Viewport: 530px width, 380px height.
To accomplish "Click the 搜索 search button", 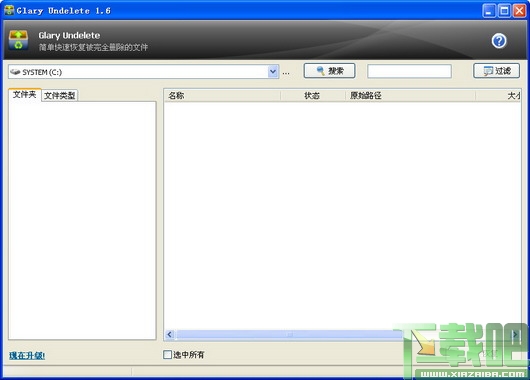I will pyautogui.click(x=330, y=71).
